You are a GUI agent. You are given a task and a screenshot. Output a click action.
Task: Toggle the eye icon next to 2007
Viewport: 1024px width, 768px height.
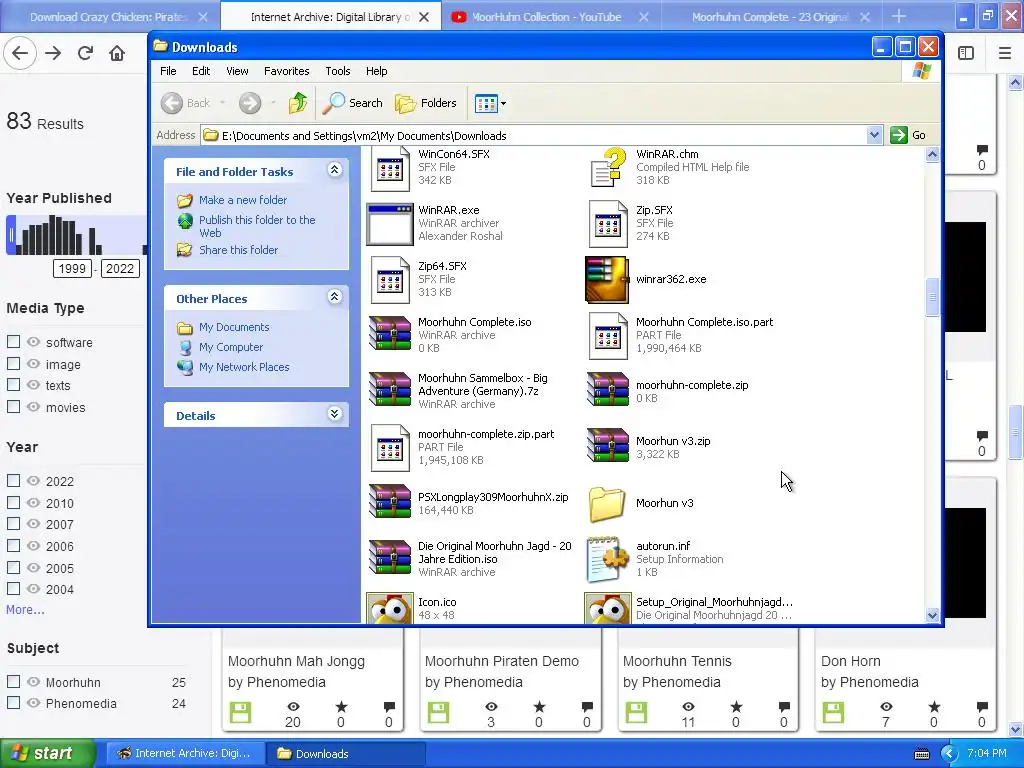tap(33, 524)
